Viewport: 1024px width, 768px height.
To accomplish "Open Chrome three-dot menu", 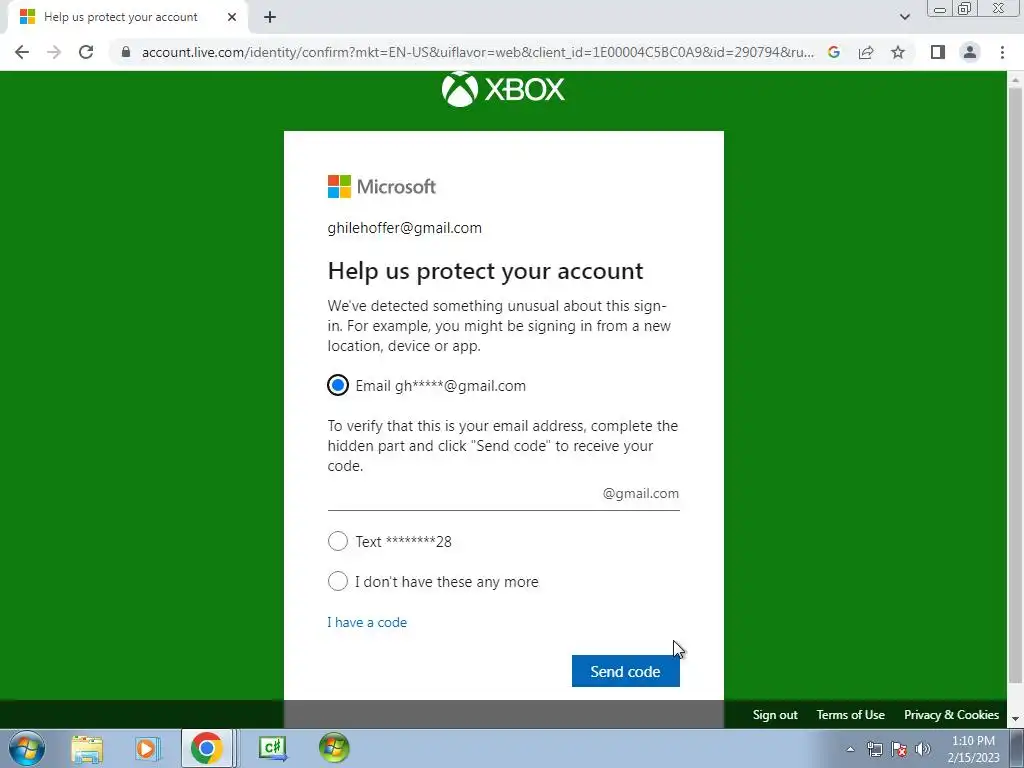I will (1002, 52).
